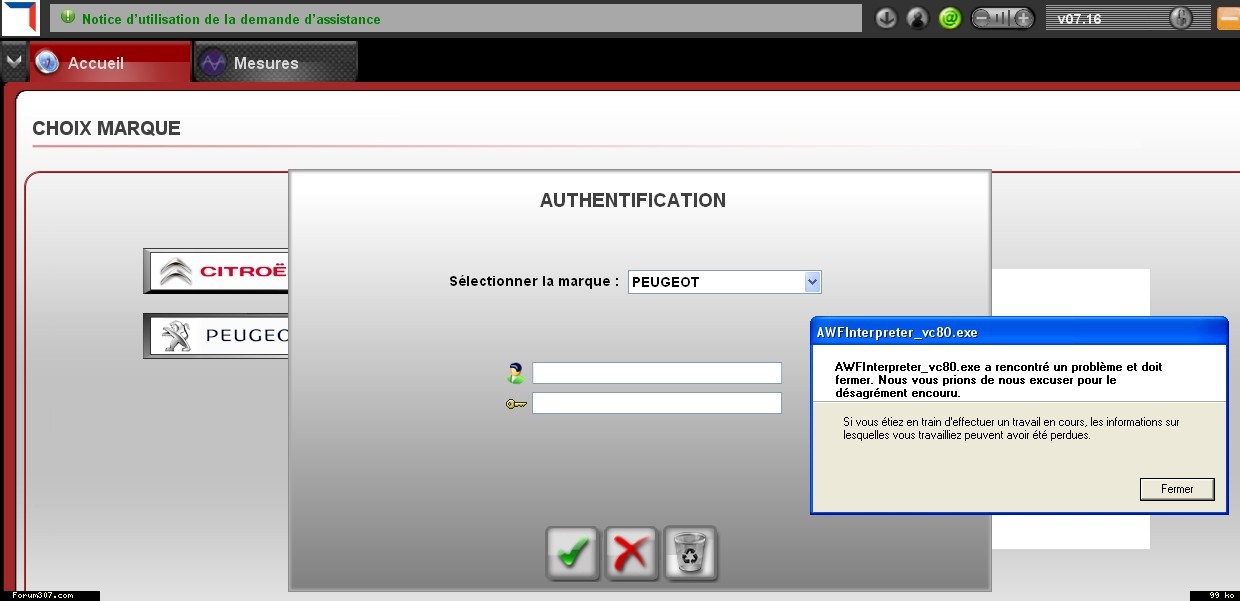Click the orange minimize button
The height and width of the screenshot is (601, 1240).
click(x=1228, y=18)
